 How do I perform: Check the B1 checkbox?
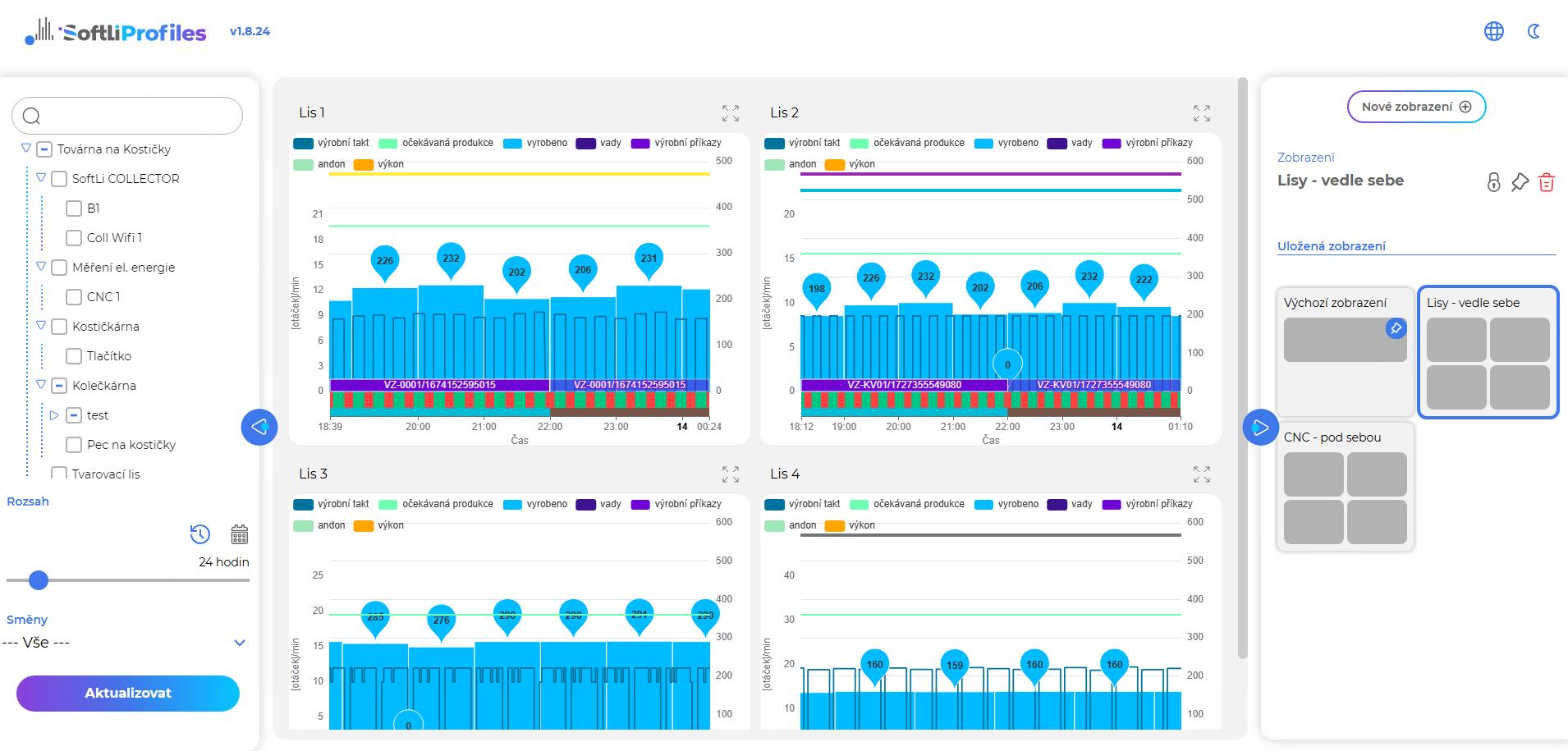tap(74, 208)
